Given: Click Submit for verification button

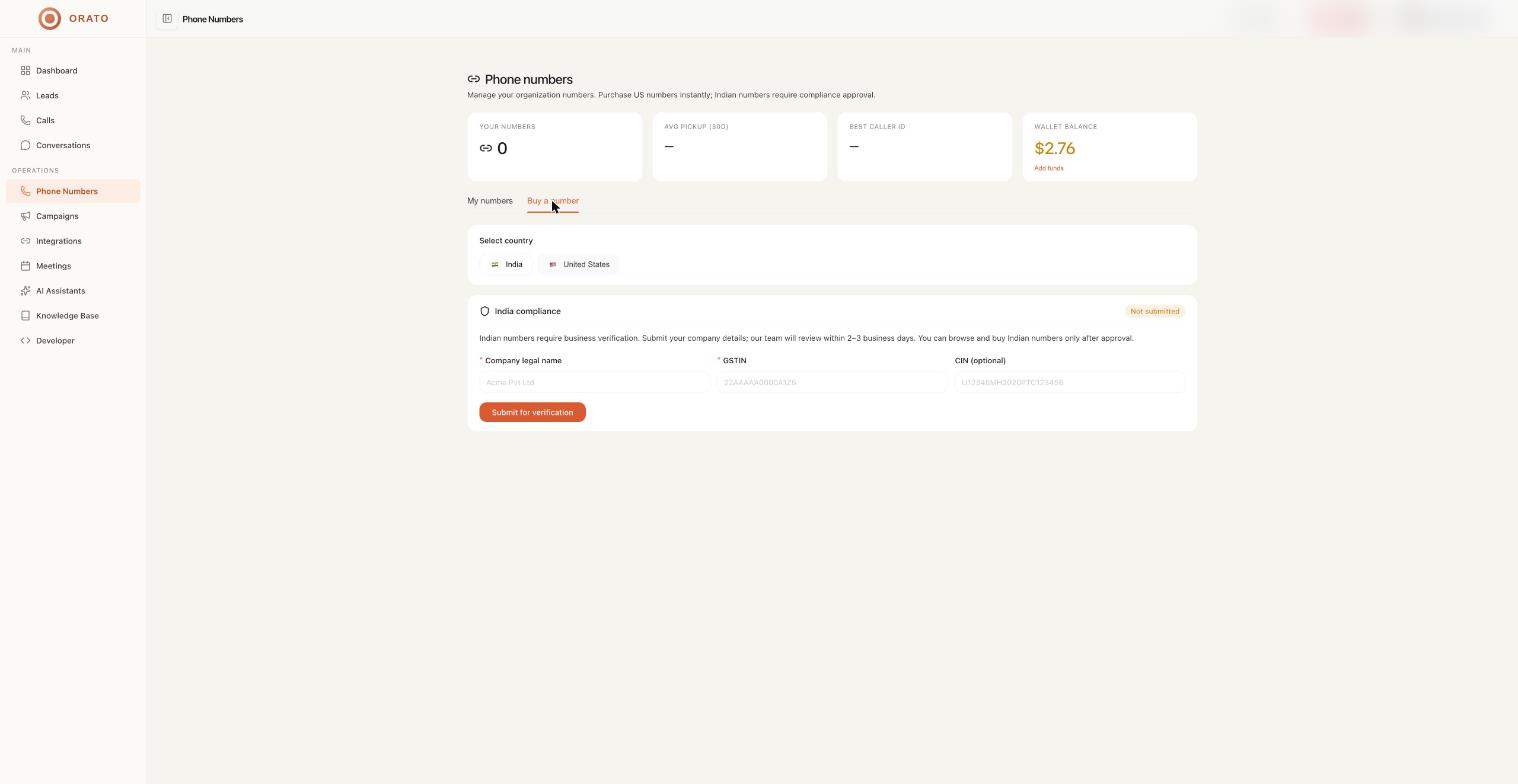Looking at the screenshot, I should [532, 412].
